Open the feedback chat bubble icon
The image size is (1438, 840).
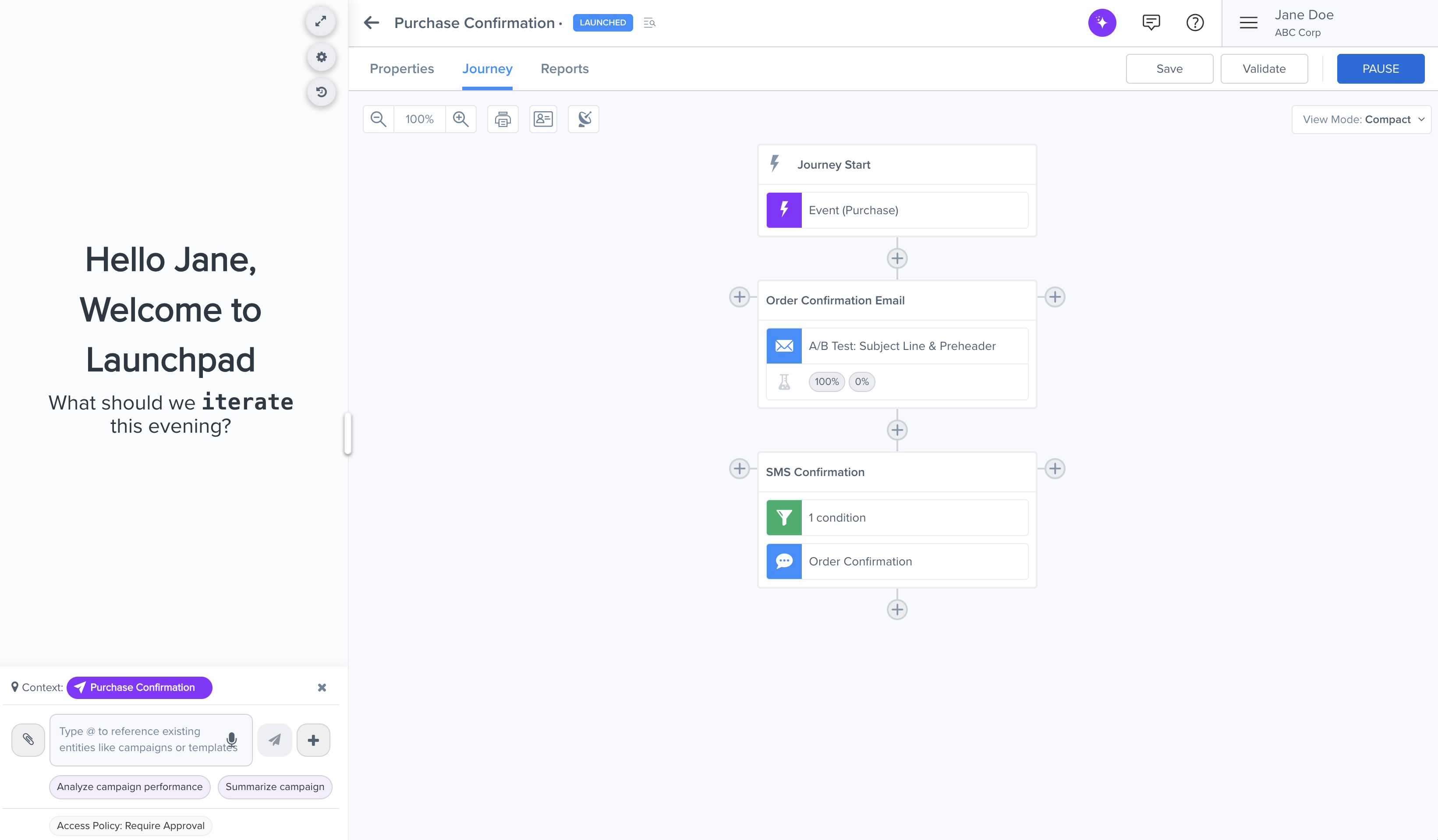pos(1151,22)
